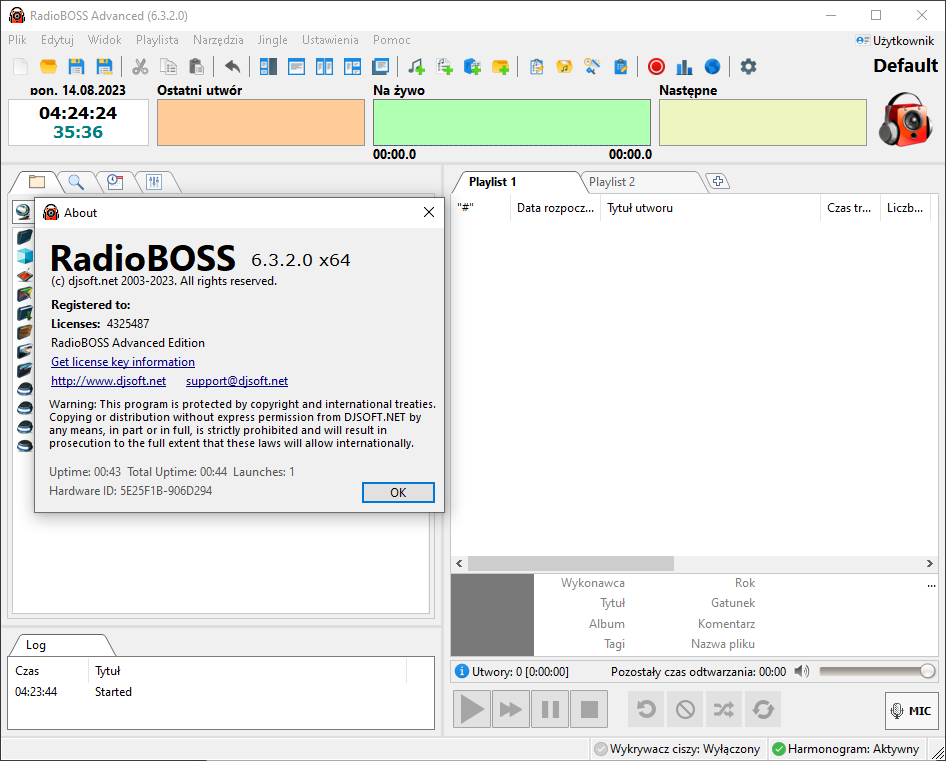Open settings with the gear icon
The image size is (946, 761).
pyautogui.click(x=748, y=66)
